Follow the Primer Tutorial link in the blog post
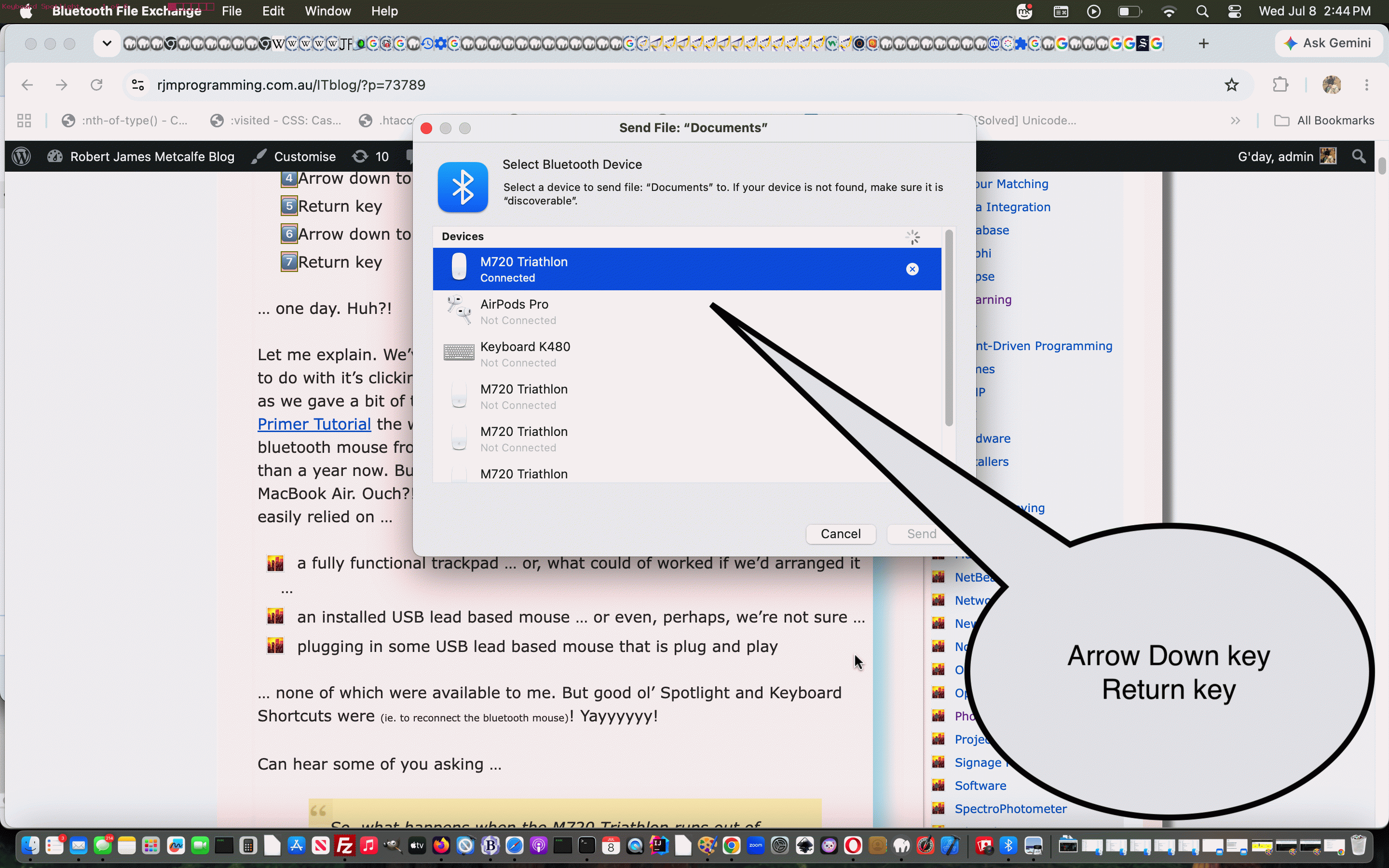Viewport: 1389px width, 868px height. [314, 424]
